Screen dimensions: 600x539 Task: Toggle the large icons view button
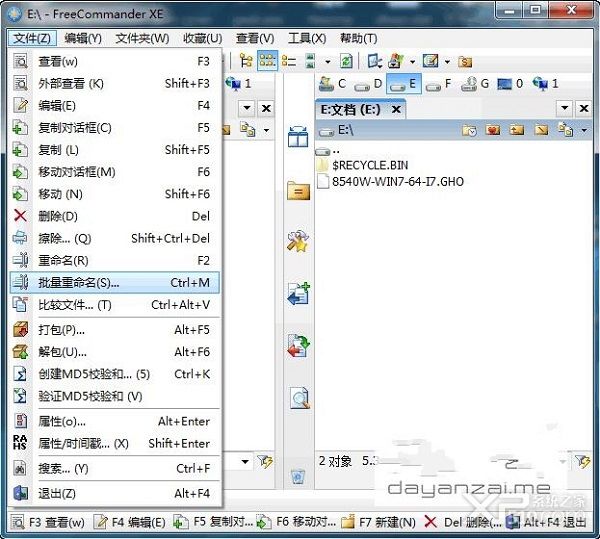coord(267,61)
